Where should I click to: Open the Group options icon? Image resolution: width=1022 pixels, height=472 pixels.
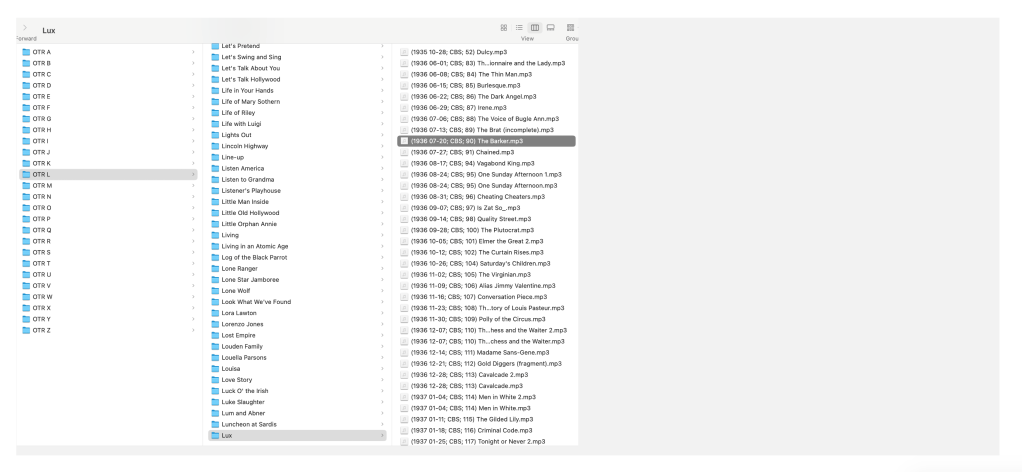[x=571, y=27]
